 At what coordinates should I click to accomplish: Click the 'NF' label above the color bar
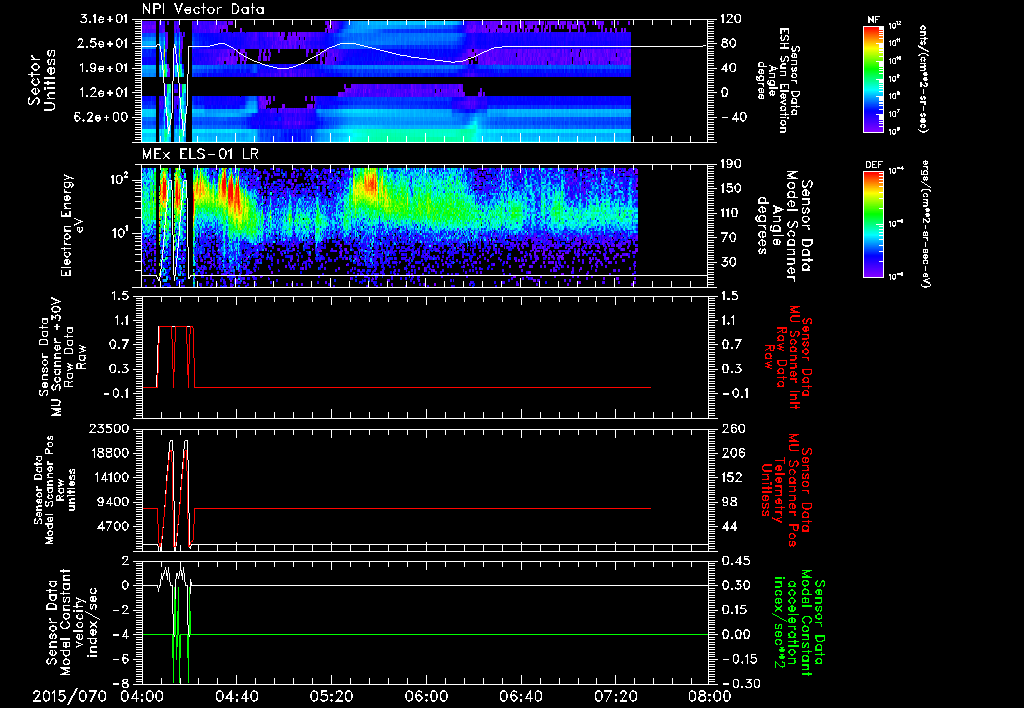tap(873, 20)
